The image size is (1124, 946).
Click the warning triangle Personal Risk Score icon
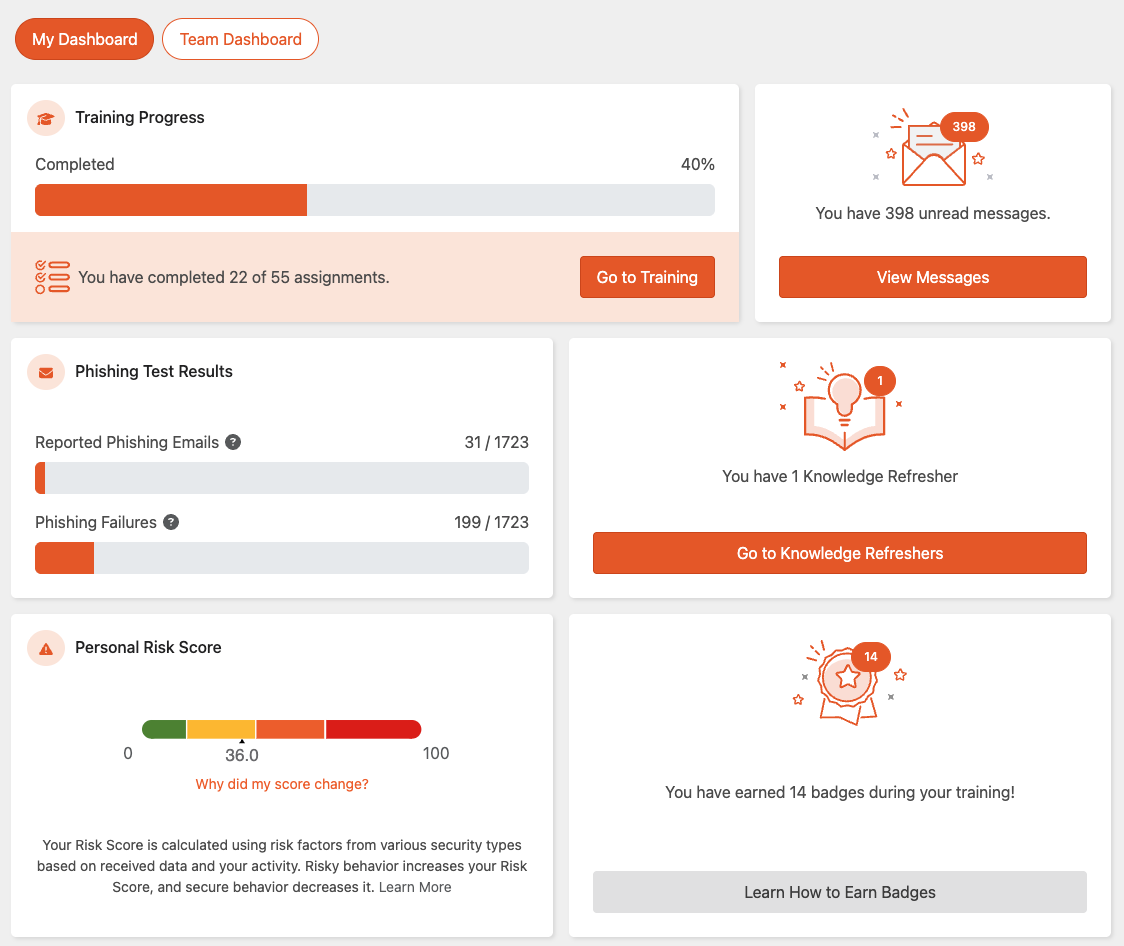(45, 648)
